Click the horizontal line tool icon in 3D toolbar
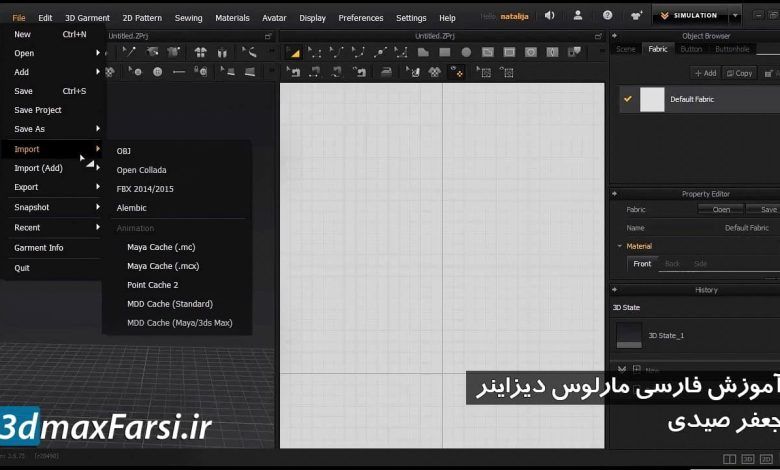The width and height of the screenshot is (780, 470). tap(179, 72)
